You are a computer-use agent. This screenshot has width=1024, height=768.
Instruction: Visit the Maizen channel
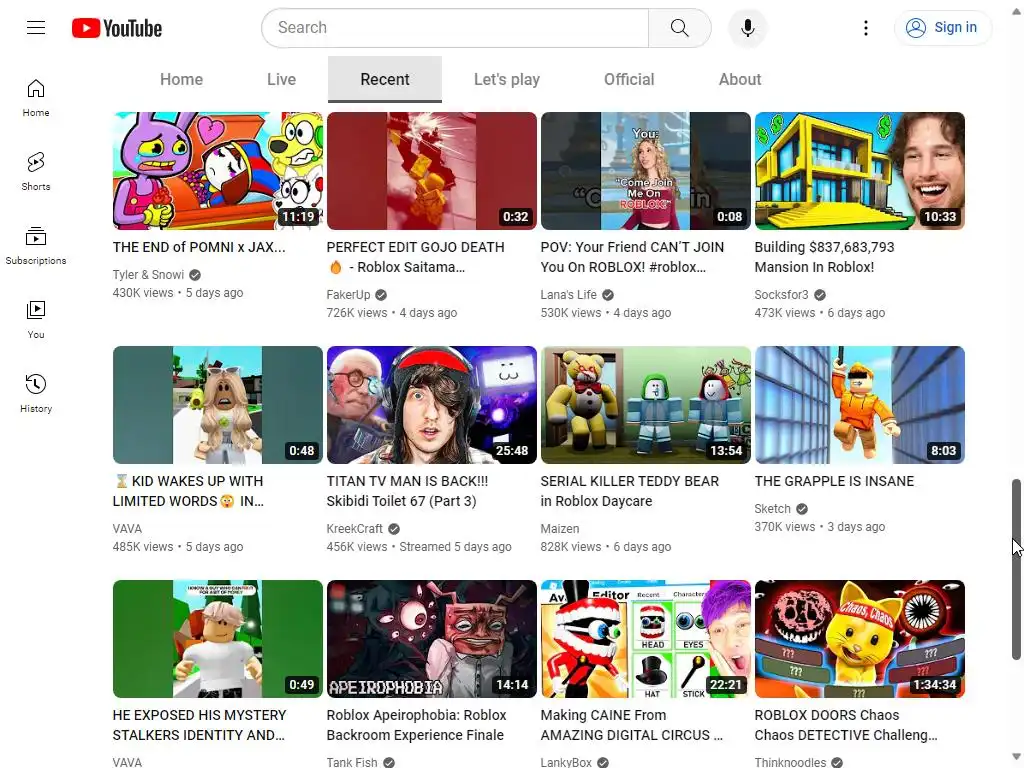[560, 529]
